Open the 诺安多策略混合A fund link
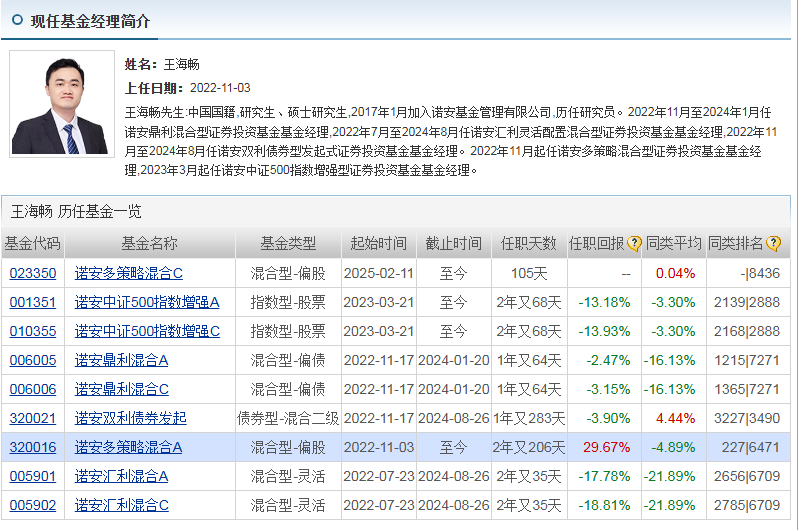Screen dimensions: 798x530 coord(128,448)
